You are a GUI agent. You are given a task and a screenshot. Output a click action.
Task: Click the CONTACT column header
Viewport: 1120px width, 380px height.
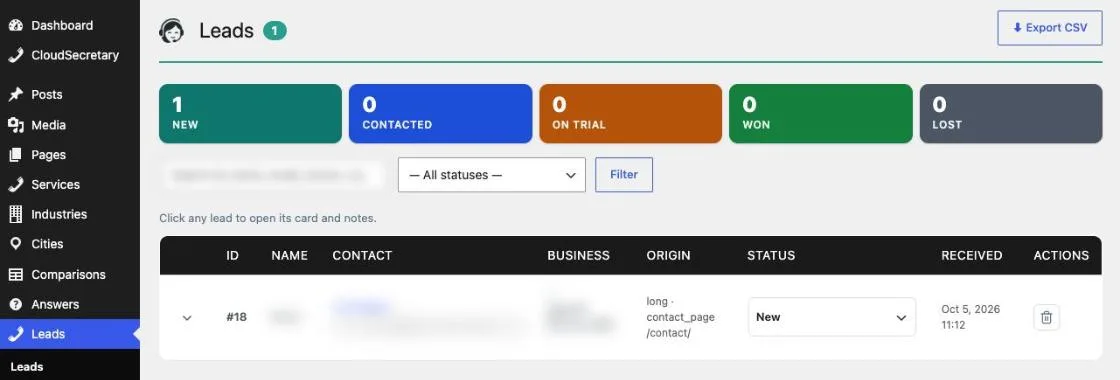tap(362, 255)
